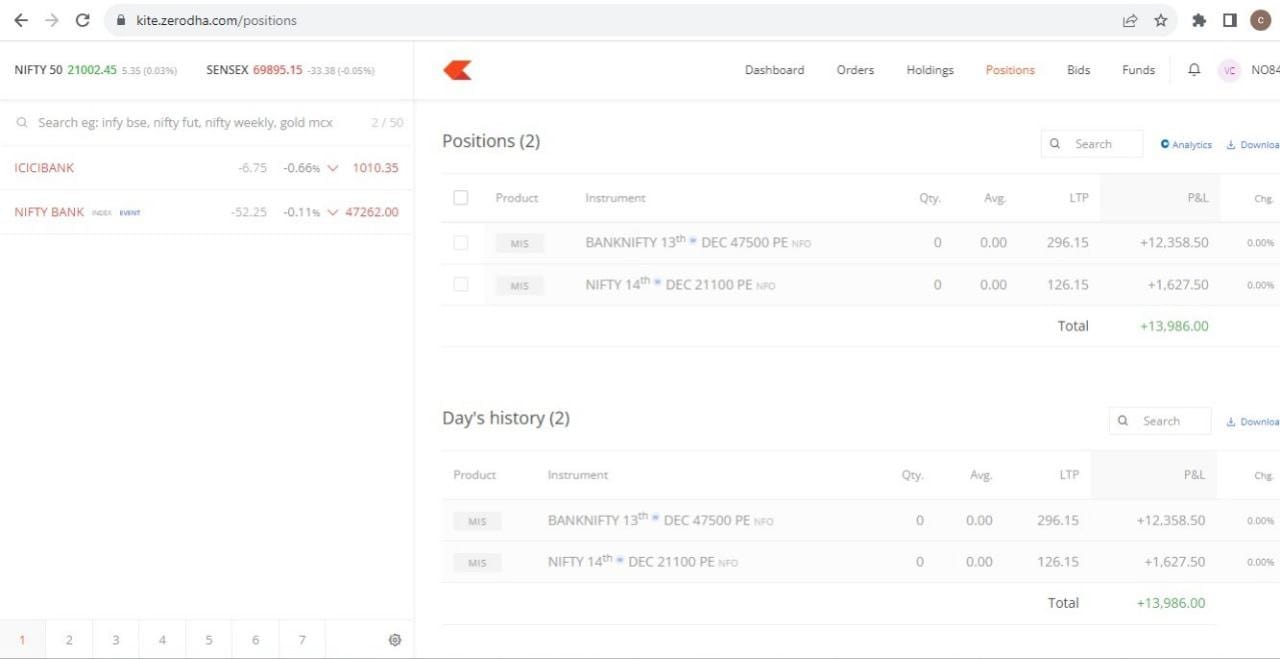Switch to marketwatch 7
Screen dimensions: 1280x659
pos(302,640)
